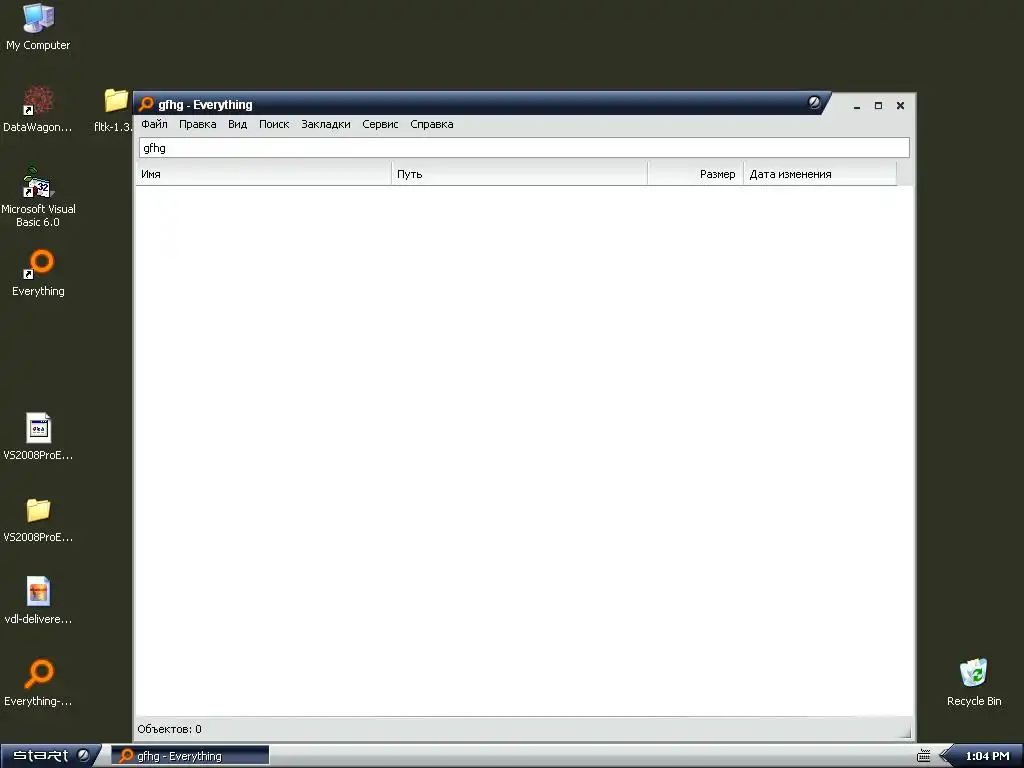Select the VS2008ProE file icon
The width and height of the screenshot is (1024, 768).
tap(38, 436)
